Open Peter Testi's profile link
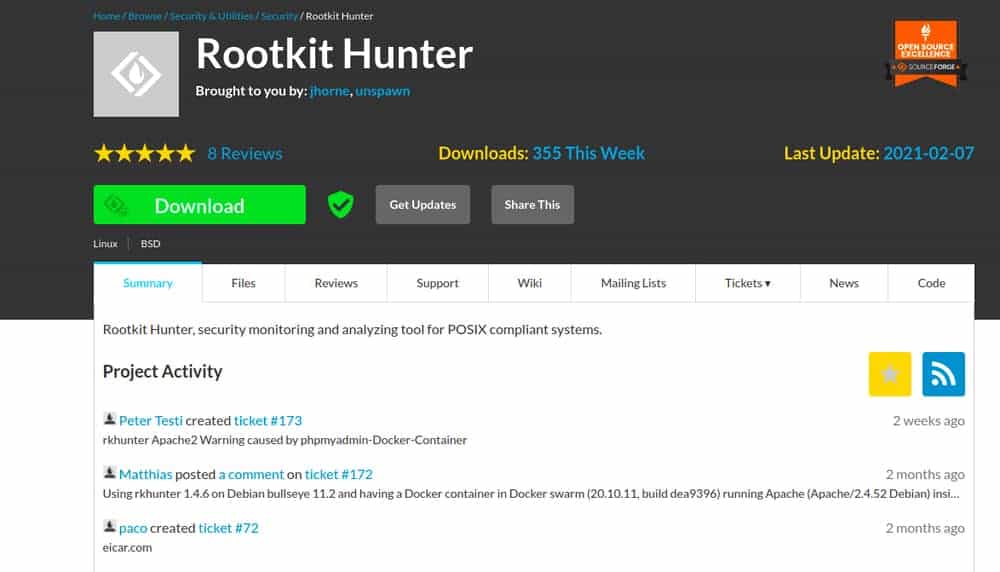Screen dimensions: 1000x572 click(x=151, y=421)
